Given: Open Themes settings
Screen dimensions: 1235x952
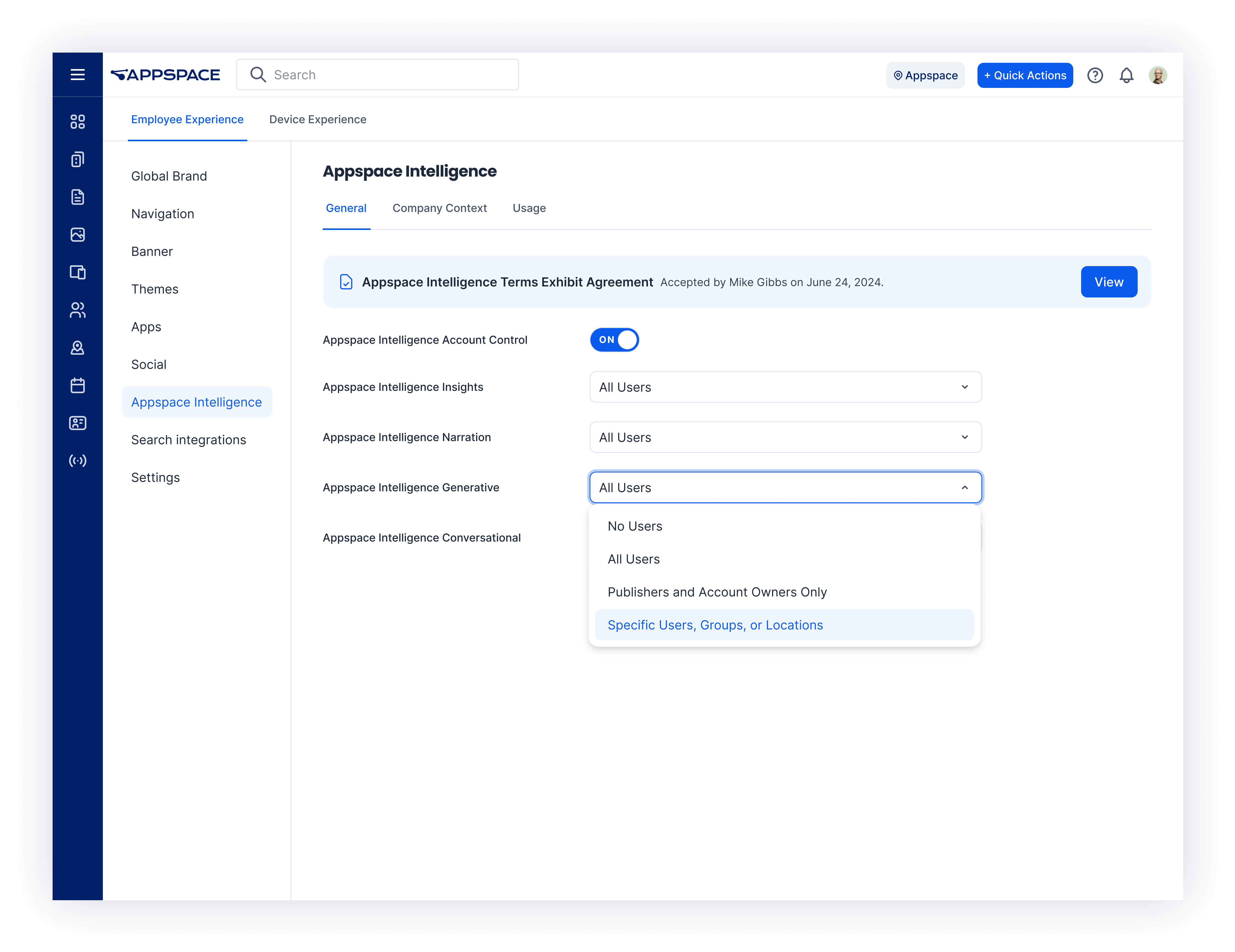Looking at the screenshot, I should [x=155, y=289].
